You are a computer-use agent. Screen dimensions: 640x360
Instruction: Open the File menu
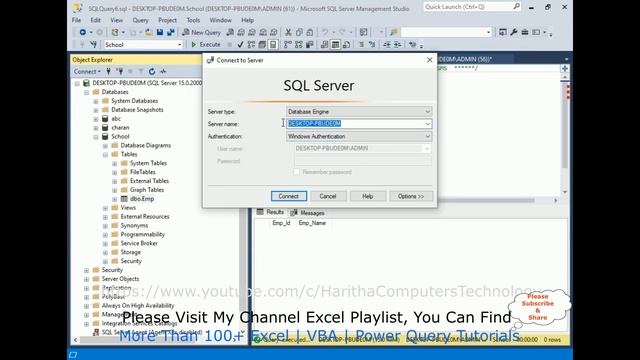[76, 20]
